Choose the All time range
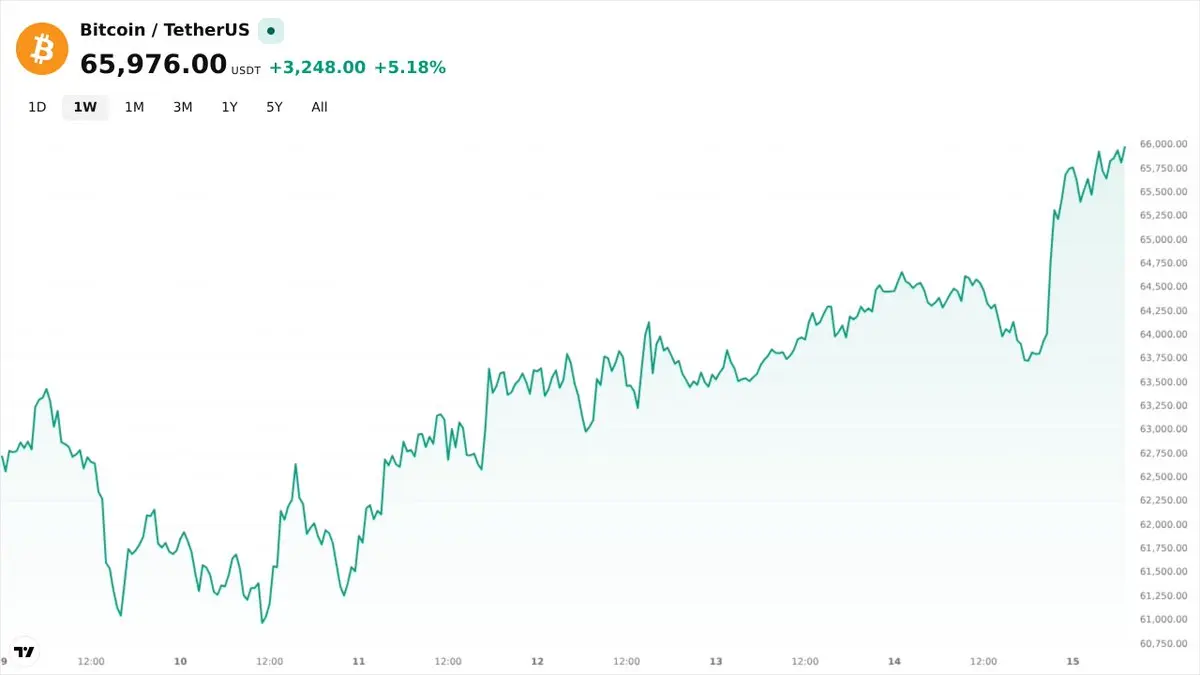The image size is (1200, 675). click(x=319, y=107)
